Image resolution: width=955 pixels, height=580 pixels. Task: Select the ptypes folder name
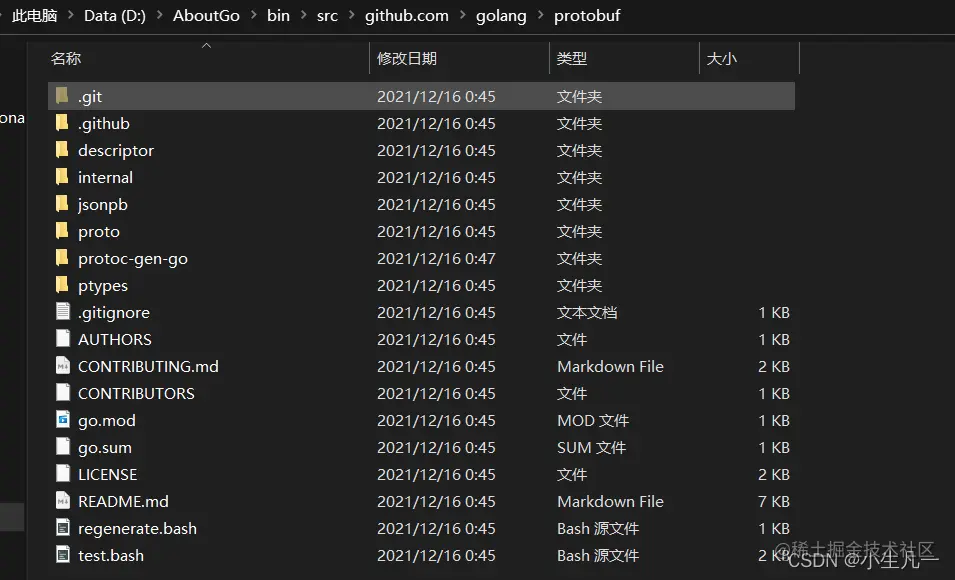pos(103,286)
